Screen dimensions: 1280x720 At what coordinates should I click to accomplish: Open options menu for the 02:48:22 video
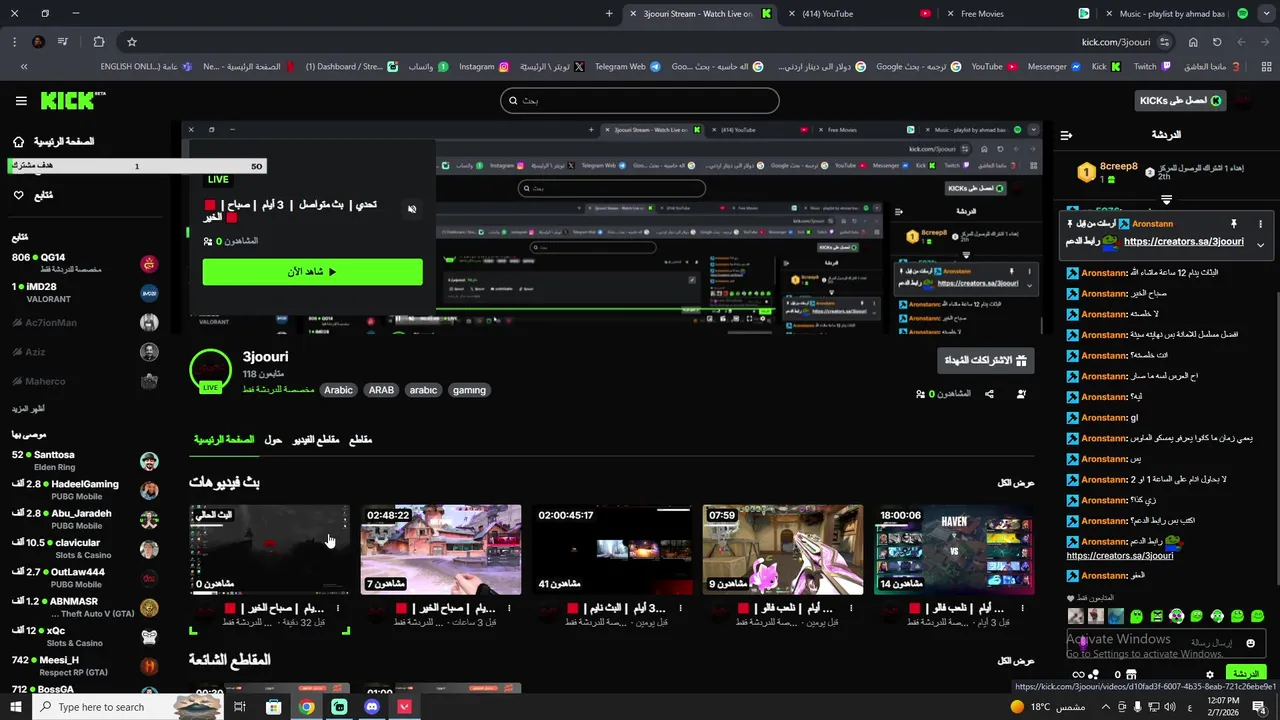(509, 608)
